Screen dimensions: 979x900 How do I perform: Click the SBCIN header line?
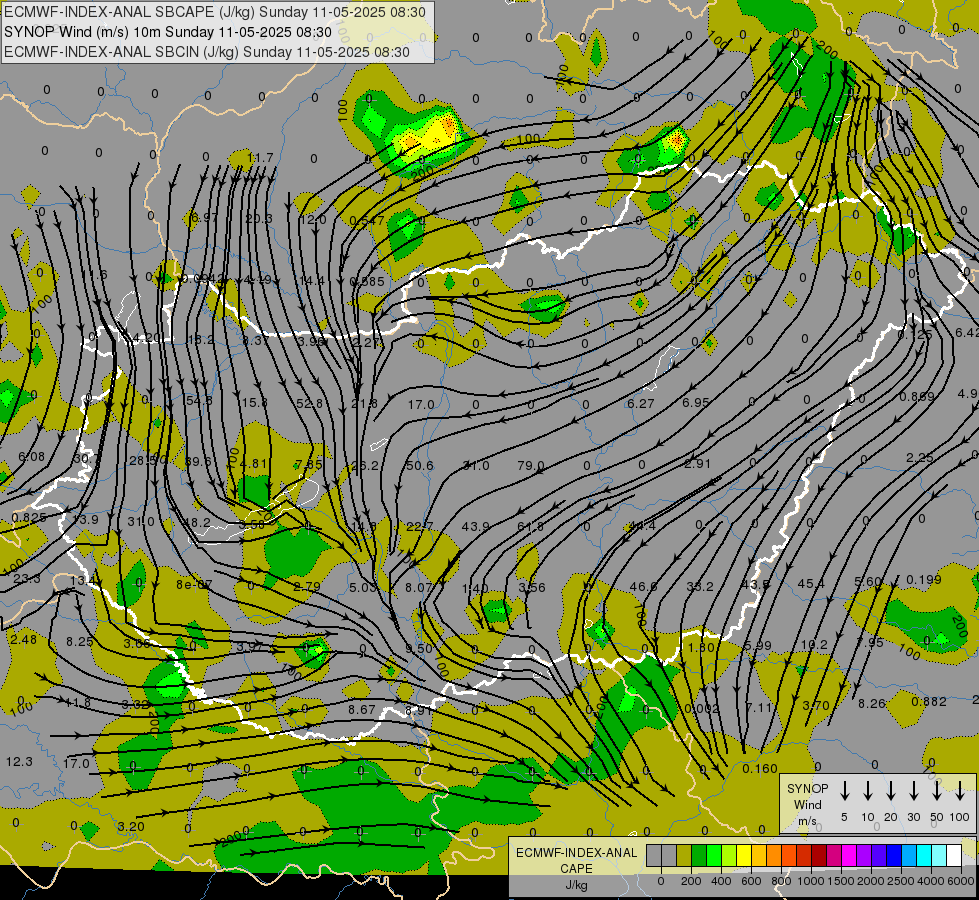coord(207,52)
